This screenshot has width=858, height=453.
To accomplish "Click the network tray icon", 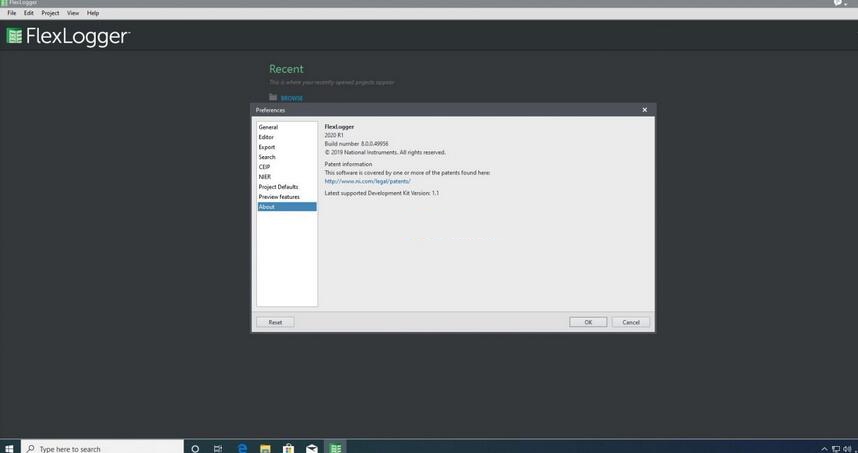I will 836,449.
